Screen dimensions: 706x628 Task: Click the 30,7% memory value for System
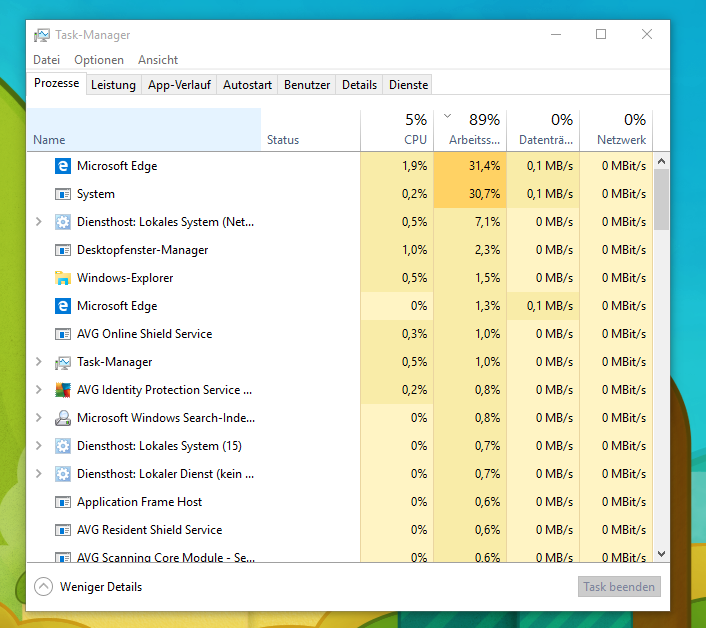pos(470,194)
